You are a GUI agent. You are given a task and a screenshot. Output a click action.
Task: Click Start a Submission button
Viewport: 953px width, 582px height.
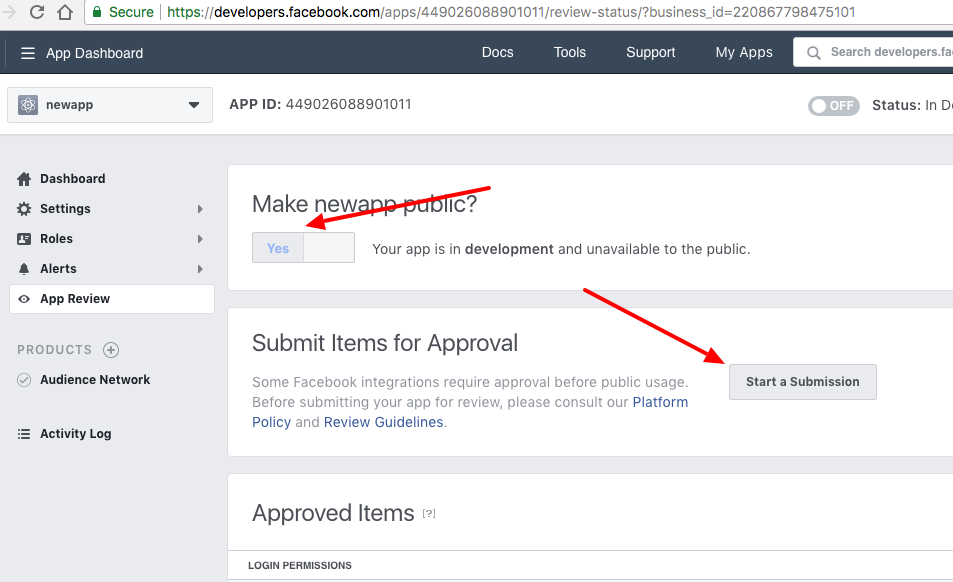(802, 382)
